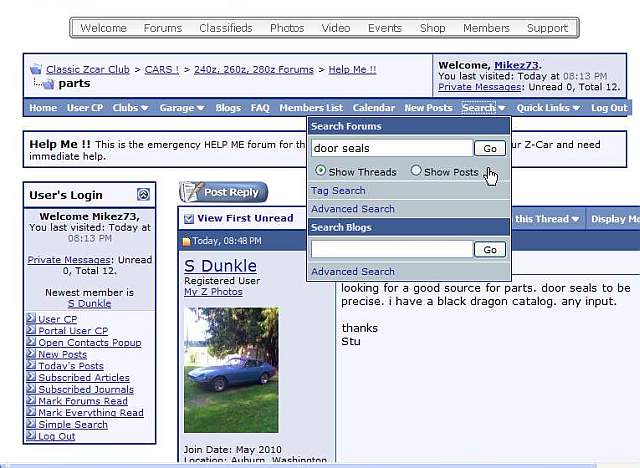Open the S Dunkle poster name link
640x468 pixels.
(220, 266)
